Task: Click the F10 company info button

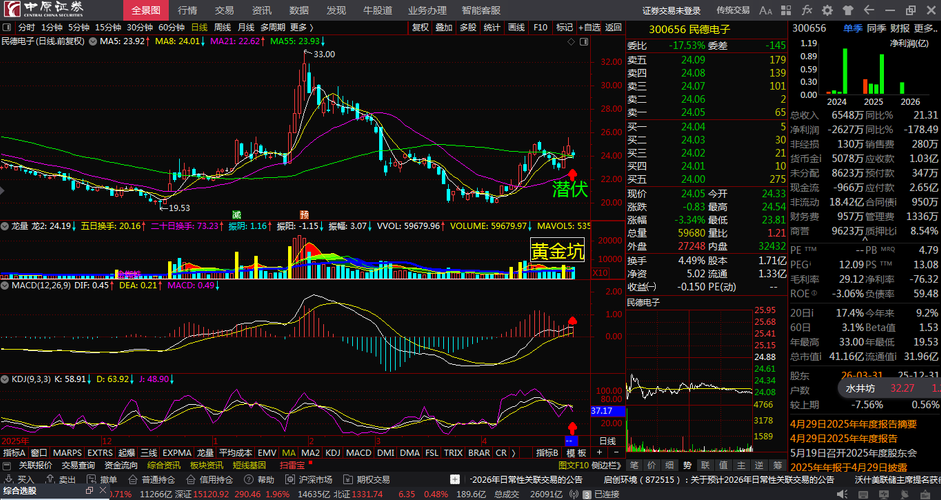Action: point(540,27)
